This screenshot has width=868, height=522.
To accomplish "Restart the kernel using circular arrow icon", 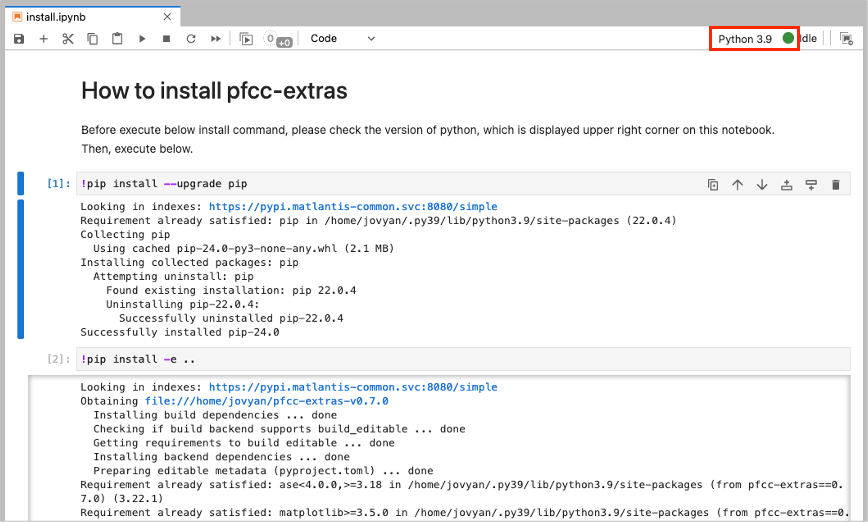I will (191, 39).
